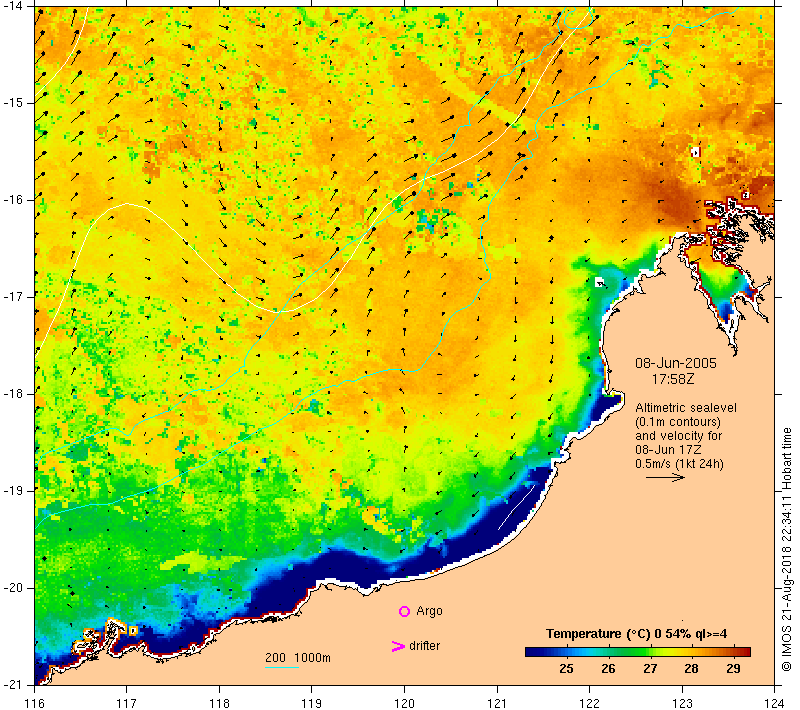Click the 26 label on temperature scale
Viewport: 800px width, 710px height.
(608, 668)
